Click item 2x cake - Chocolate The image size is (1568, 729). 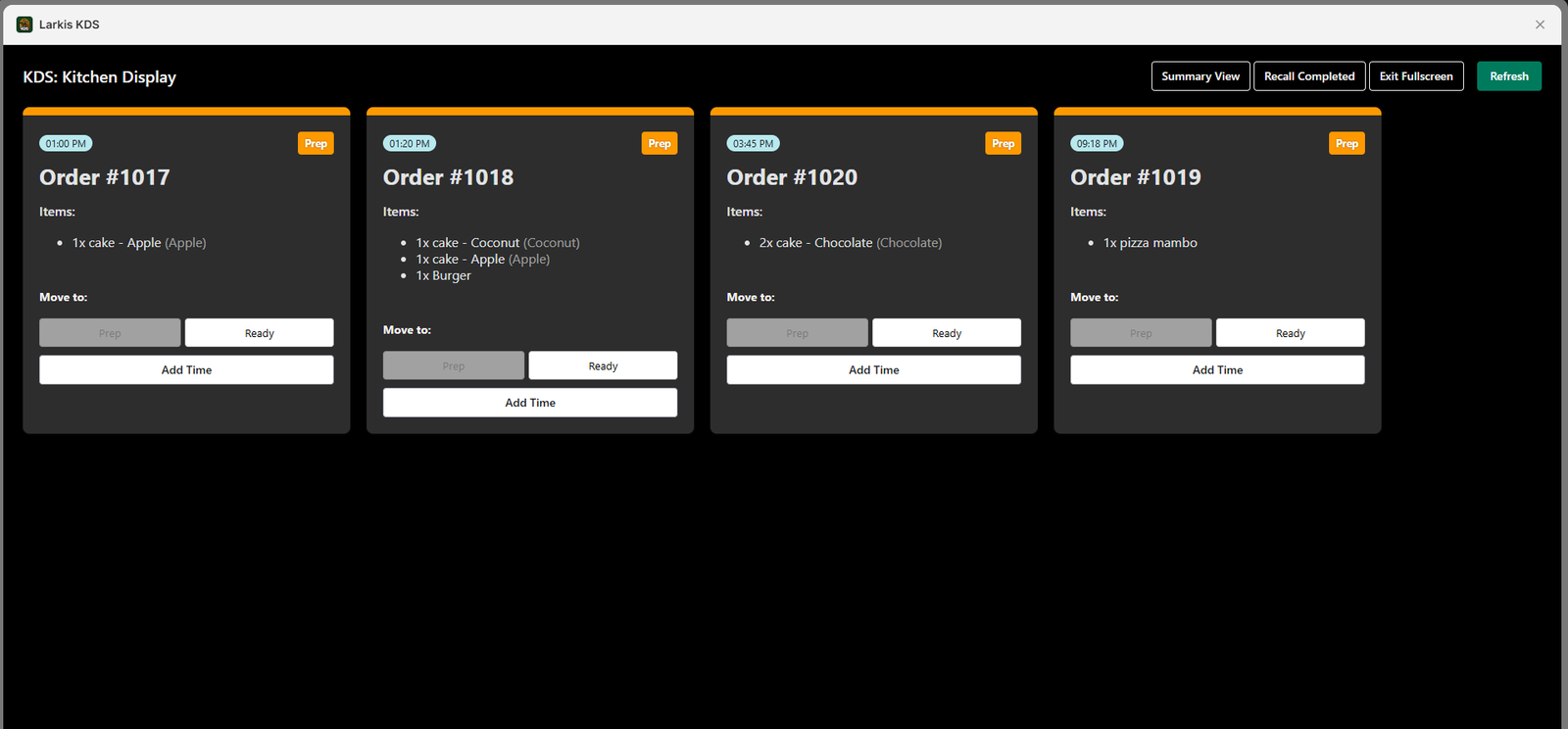(851, 243)
